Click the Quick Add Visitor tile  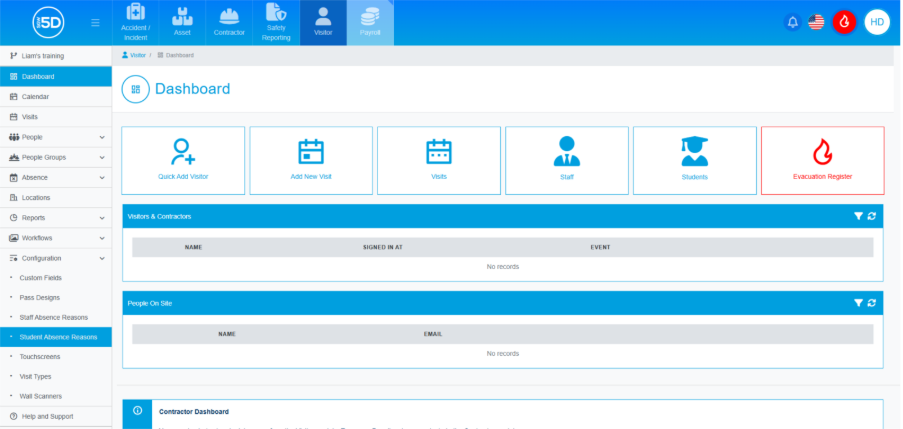click(x=183, y=160)
